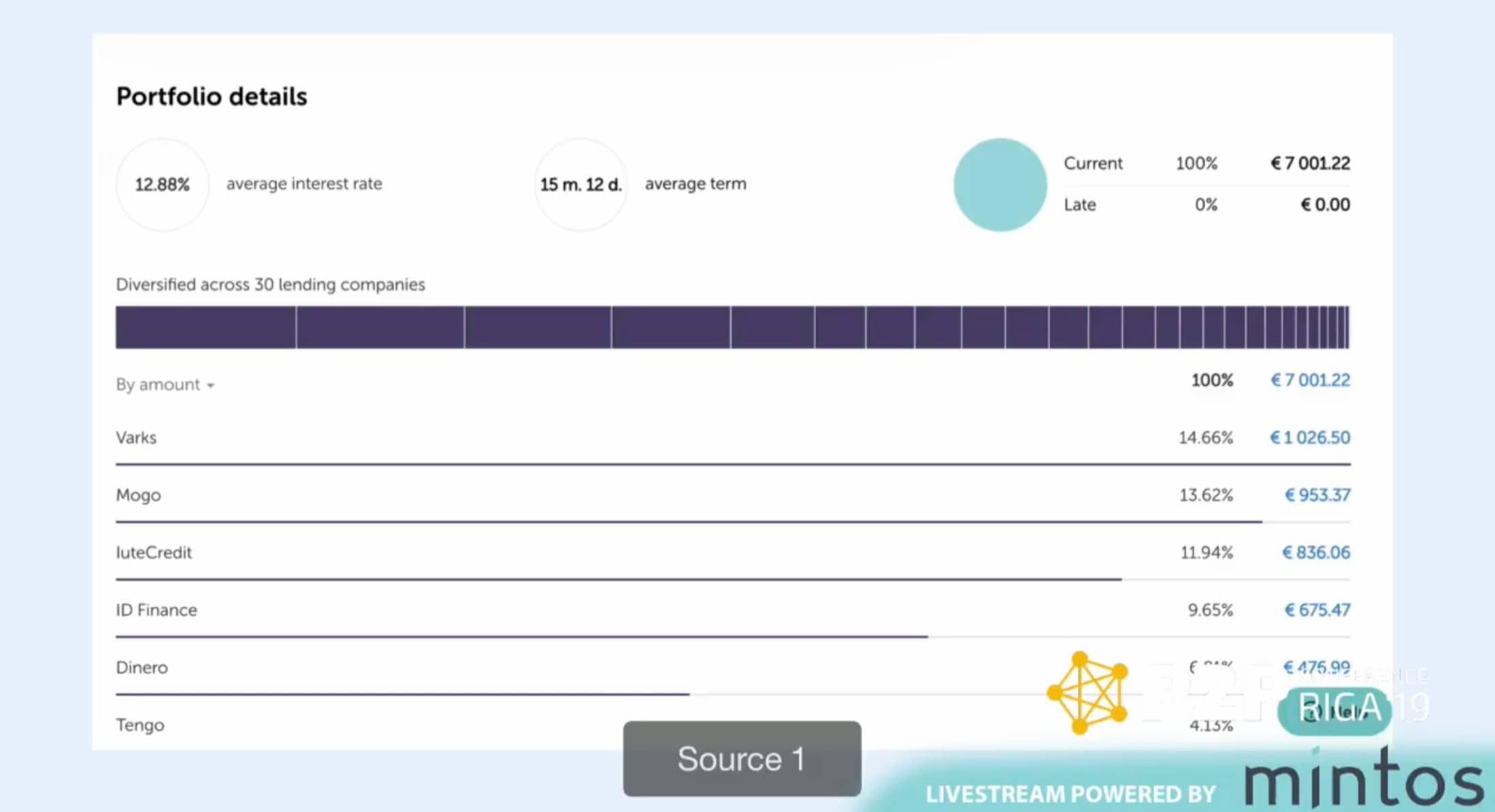This screenshot has width=1495, height=812.
Task: Click the Varks 14.66% percentage value
Action: [x=1206, y=437]
